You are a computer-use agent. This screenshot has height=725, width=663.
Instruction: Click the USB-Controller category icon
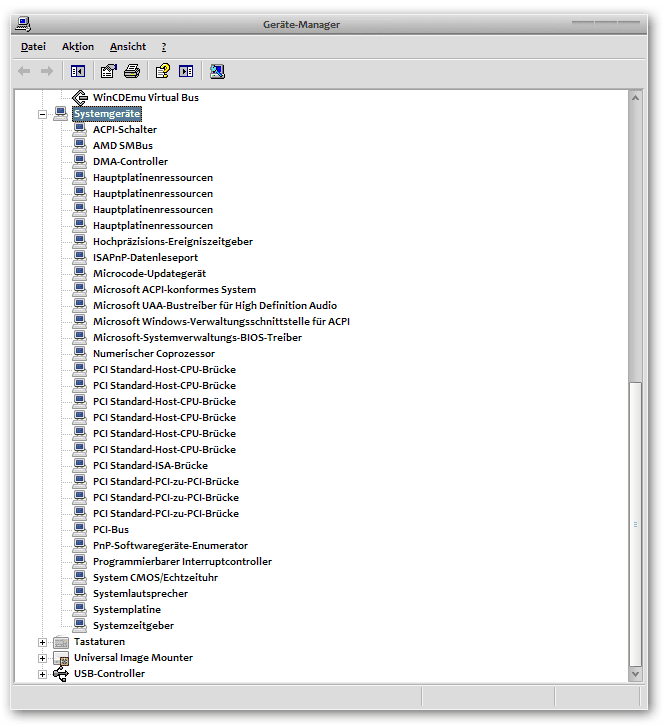[x=61, y=674]
